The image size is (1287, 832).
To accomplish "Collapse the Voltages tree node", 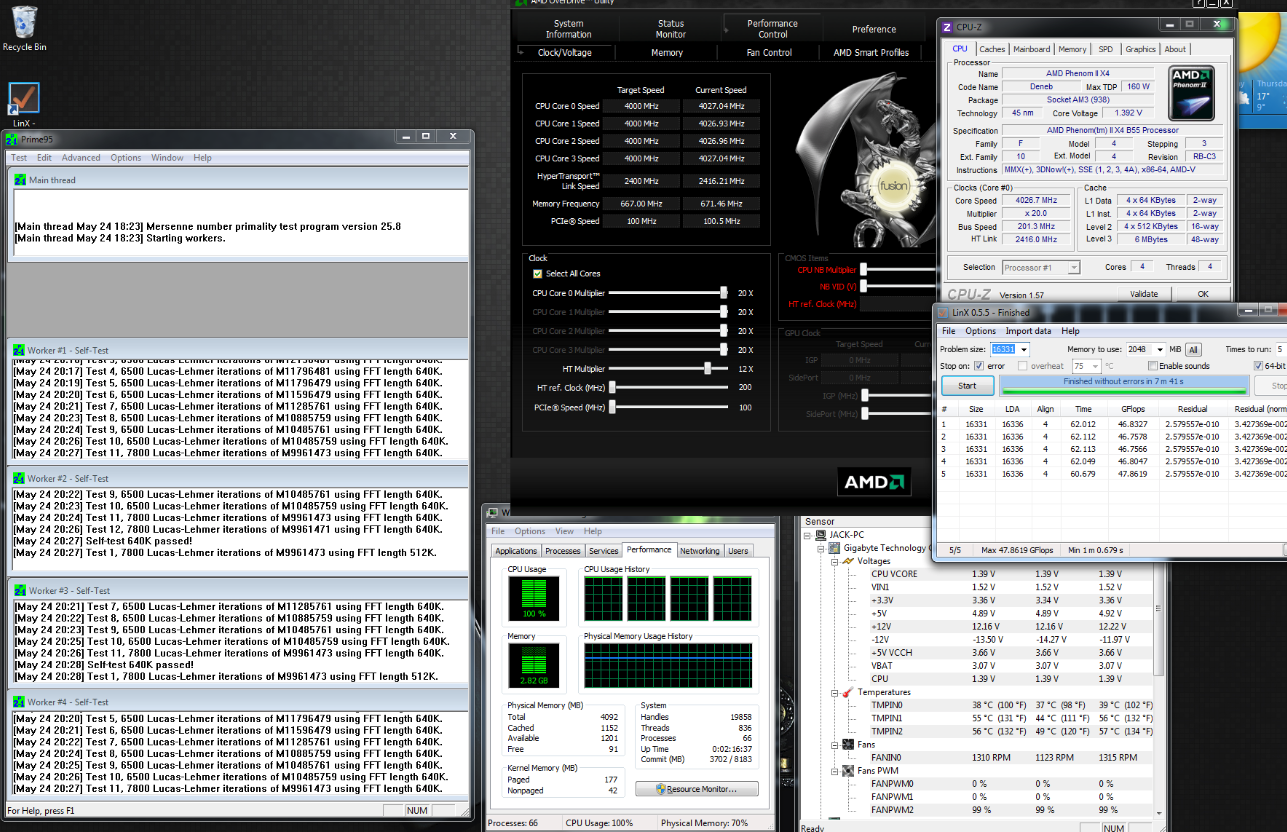I will pyautogui.click(x=833, y=561).
